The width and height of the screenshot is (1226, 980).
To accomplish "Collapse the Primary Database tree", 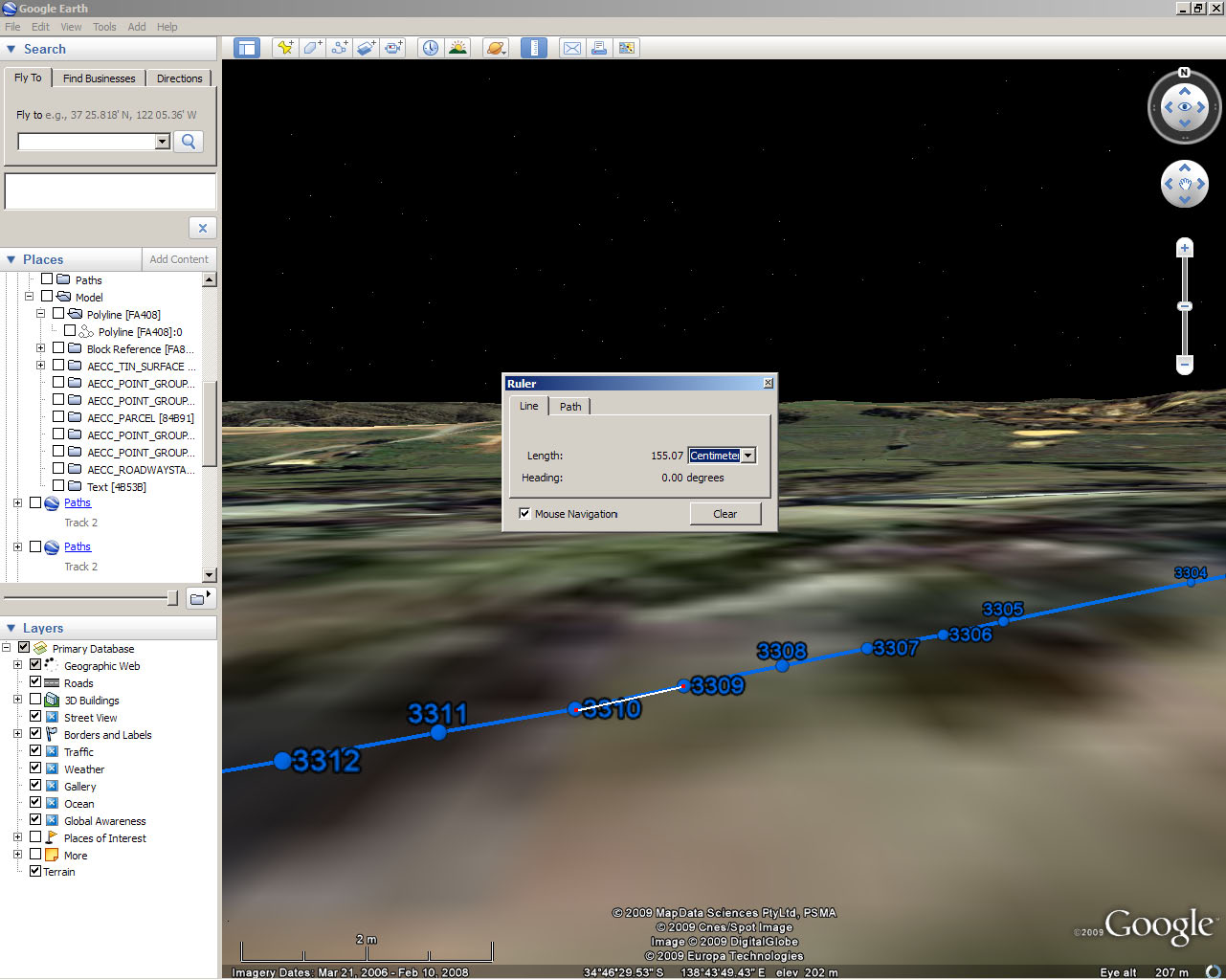I will click(x=6, y=648).
